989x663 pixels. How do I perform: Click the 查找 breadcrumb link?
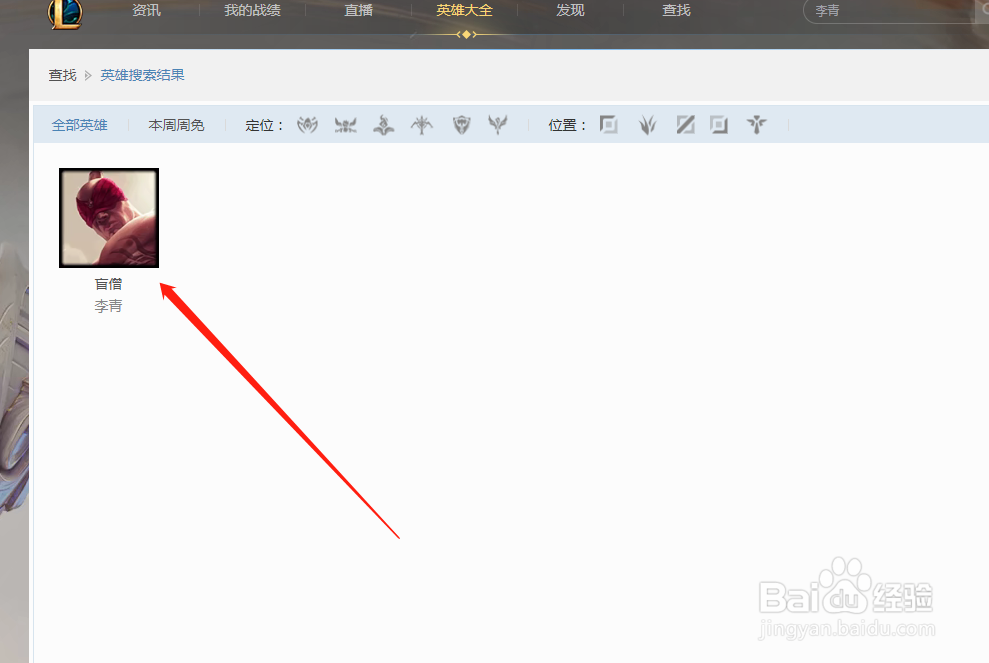click(62, 75)
